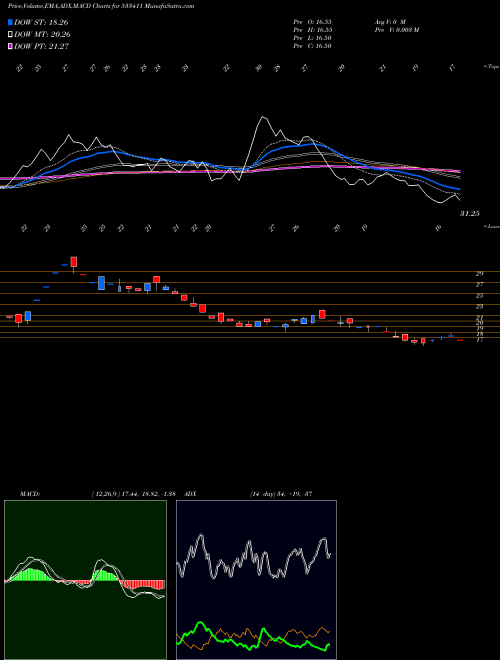This screenshot has width=500, height=660.
Task: Click the chart title mentioning MunafaSutra.com
Action: (101, 7)
